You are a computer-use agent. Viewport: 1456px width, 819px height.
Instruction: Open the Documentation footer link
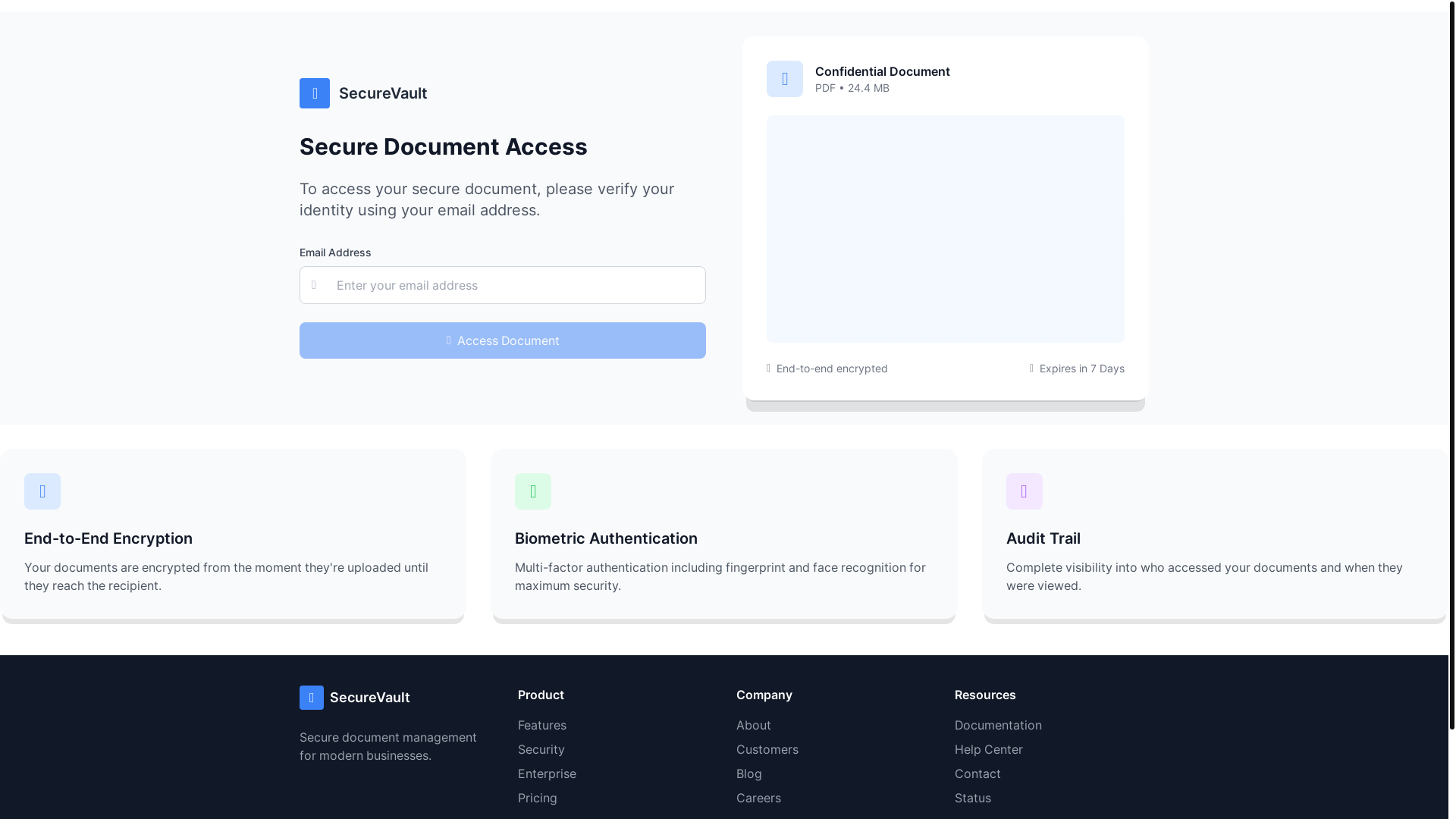998,725
